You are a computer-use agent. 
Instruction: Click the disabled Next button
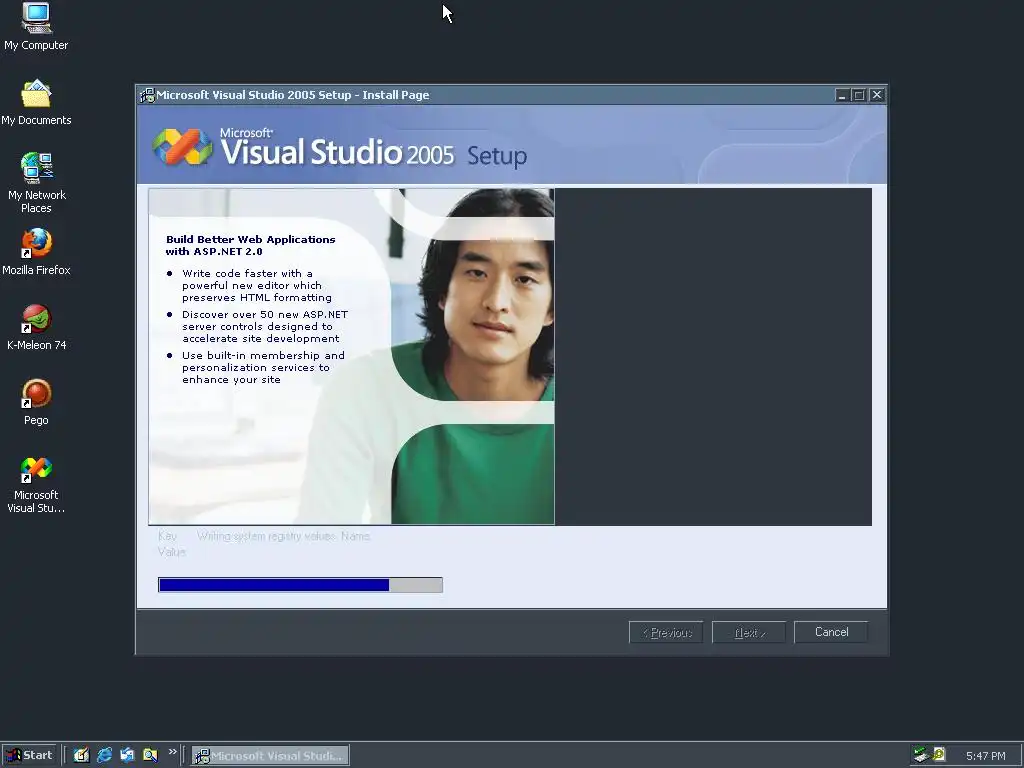[749, 632]
